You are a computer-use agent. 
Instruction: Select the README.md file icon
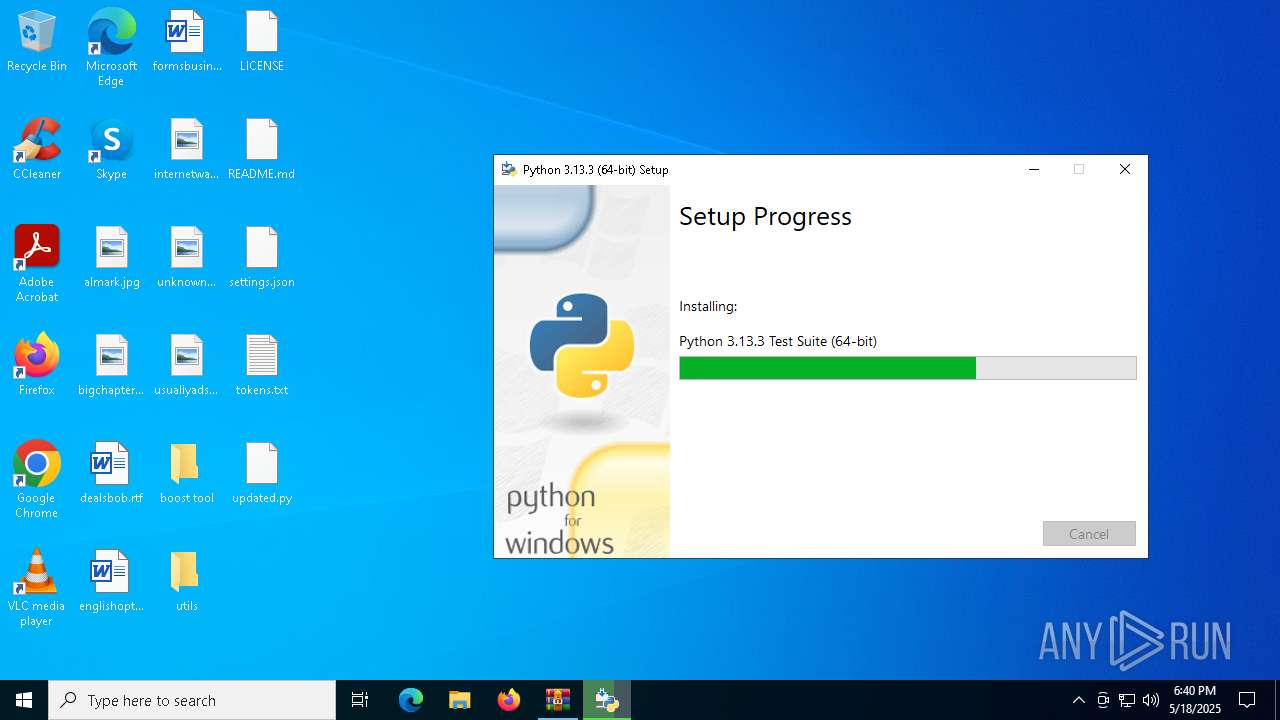click(x=262, y=150)
